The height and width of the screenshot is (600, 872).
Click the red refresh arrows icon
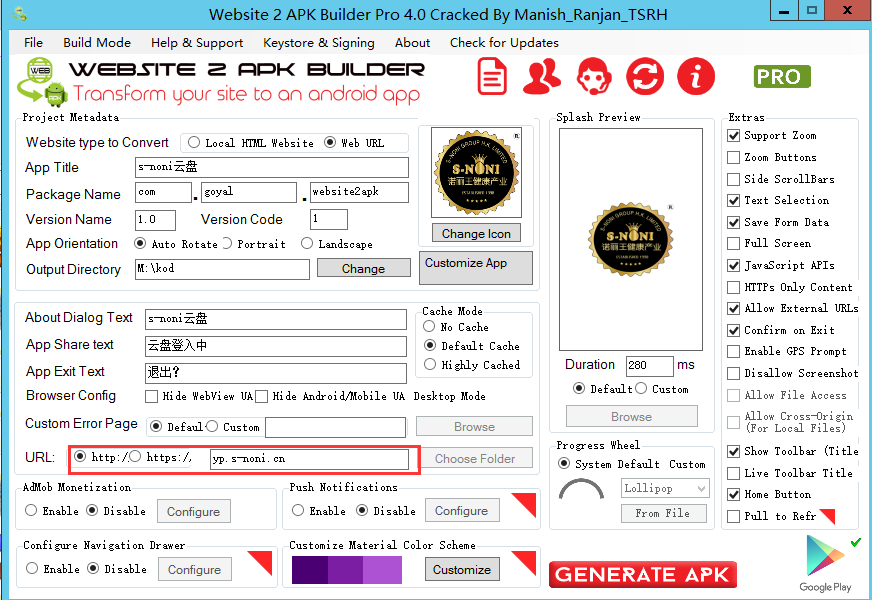[645, 76]
